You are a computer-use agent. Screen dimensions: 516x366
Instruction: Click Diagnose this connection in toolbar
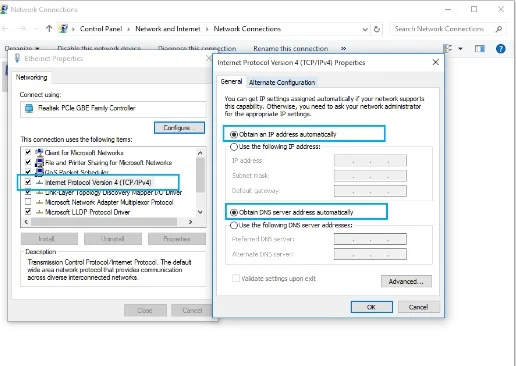click(x=197, y=49)
